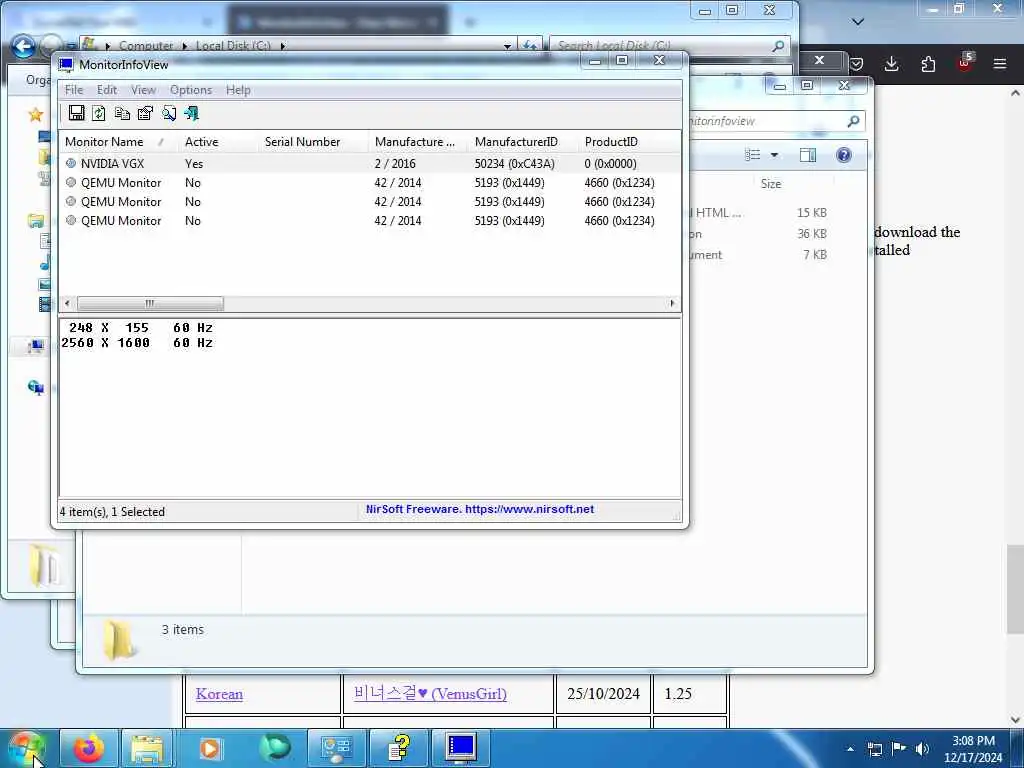This screenshot has height=768, width=1024.
Task: Click the help question-mark icon in explorer window
Action: pyautogui.click(x=843, y=155)
